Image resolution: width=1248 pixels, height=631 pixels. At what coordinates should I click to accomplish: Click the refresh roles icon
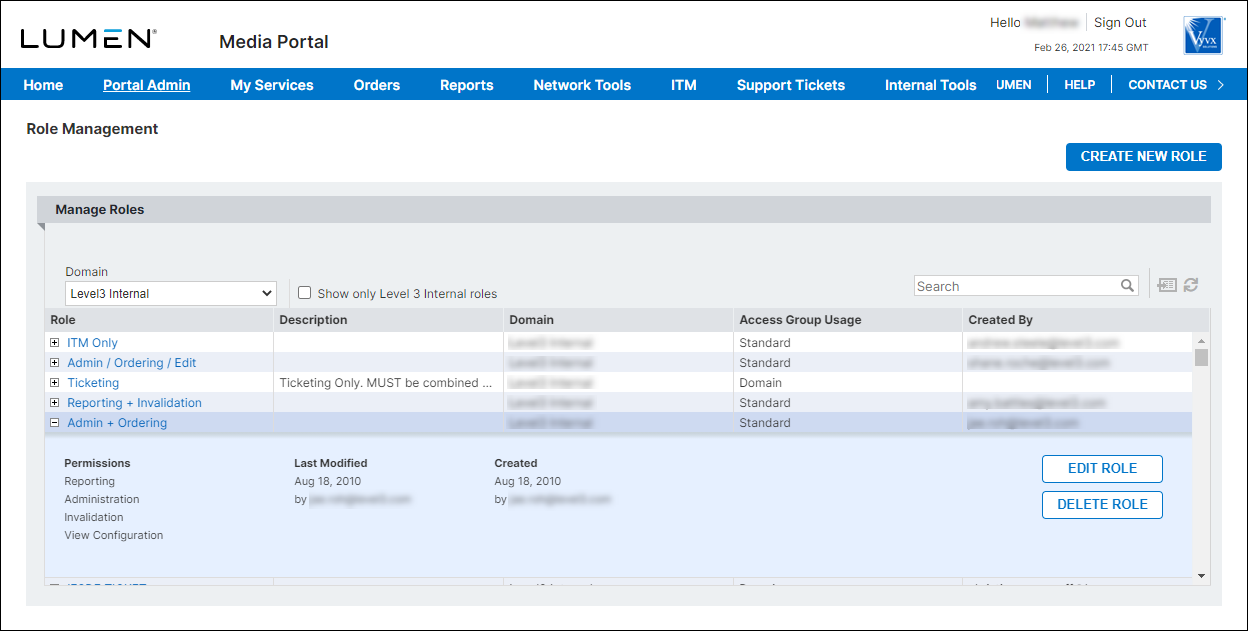click(1191, 285)
